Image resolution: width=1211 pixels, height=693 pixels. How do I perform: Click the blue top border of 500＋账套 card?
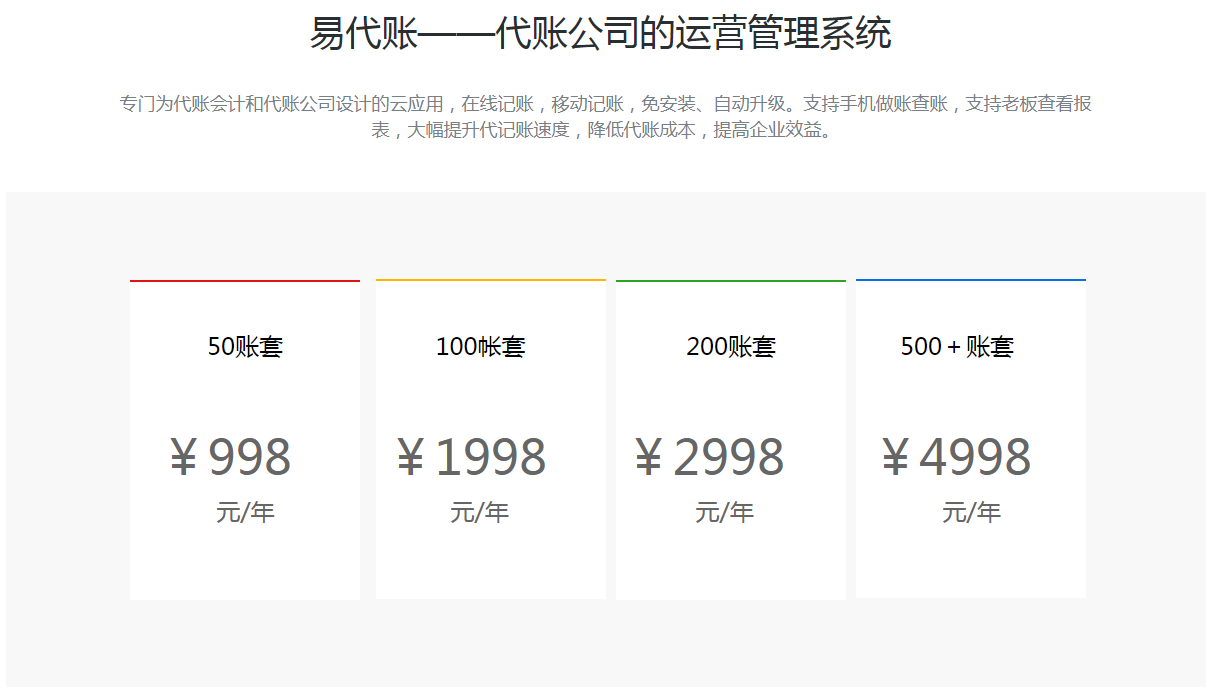pos(971,280)
